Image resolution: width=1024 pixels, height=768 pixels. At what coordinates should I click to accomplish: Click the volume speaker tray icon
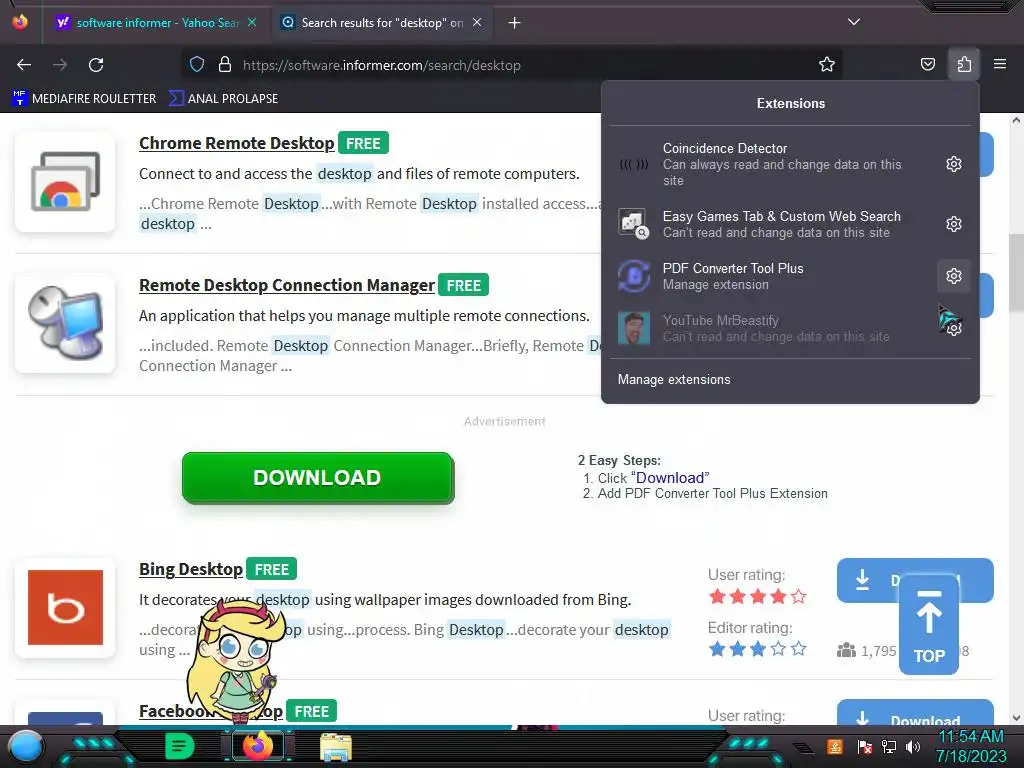(913, 746)
